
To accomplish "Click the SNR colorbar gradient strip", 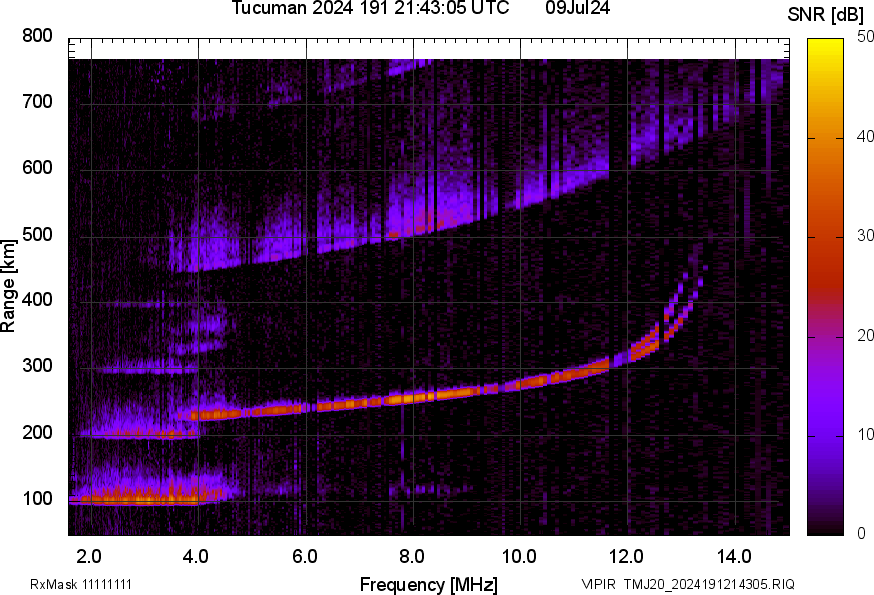I will pos(826,287).
